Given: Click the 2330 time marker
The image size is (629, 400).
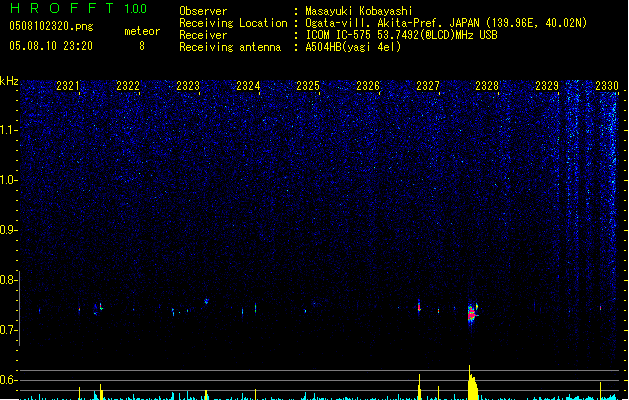Looking at the screenshot, I should pos(607,86).
